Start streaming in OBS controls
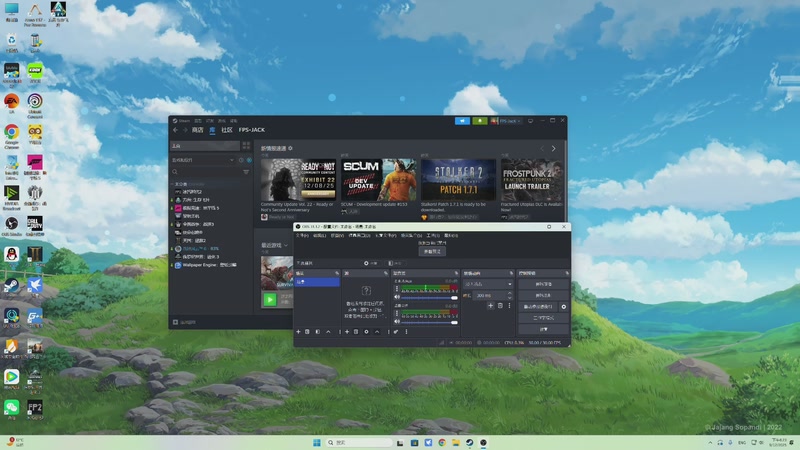Viewport: 800px width, 450px height. (x=543, y=284)
